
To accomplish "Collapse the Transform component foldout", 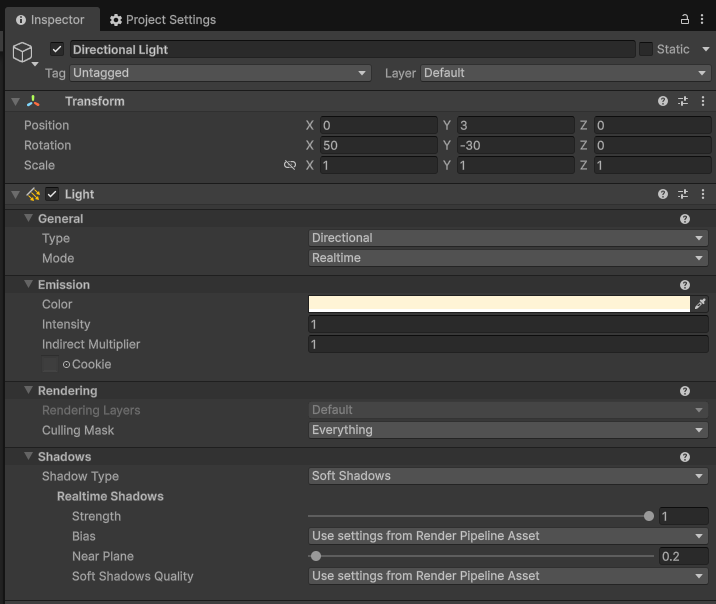I will [16, 101].
